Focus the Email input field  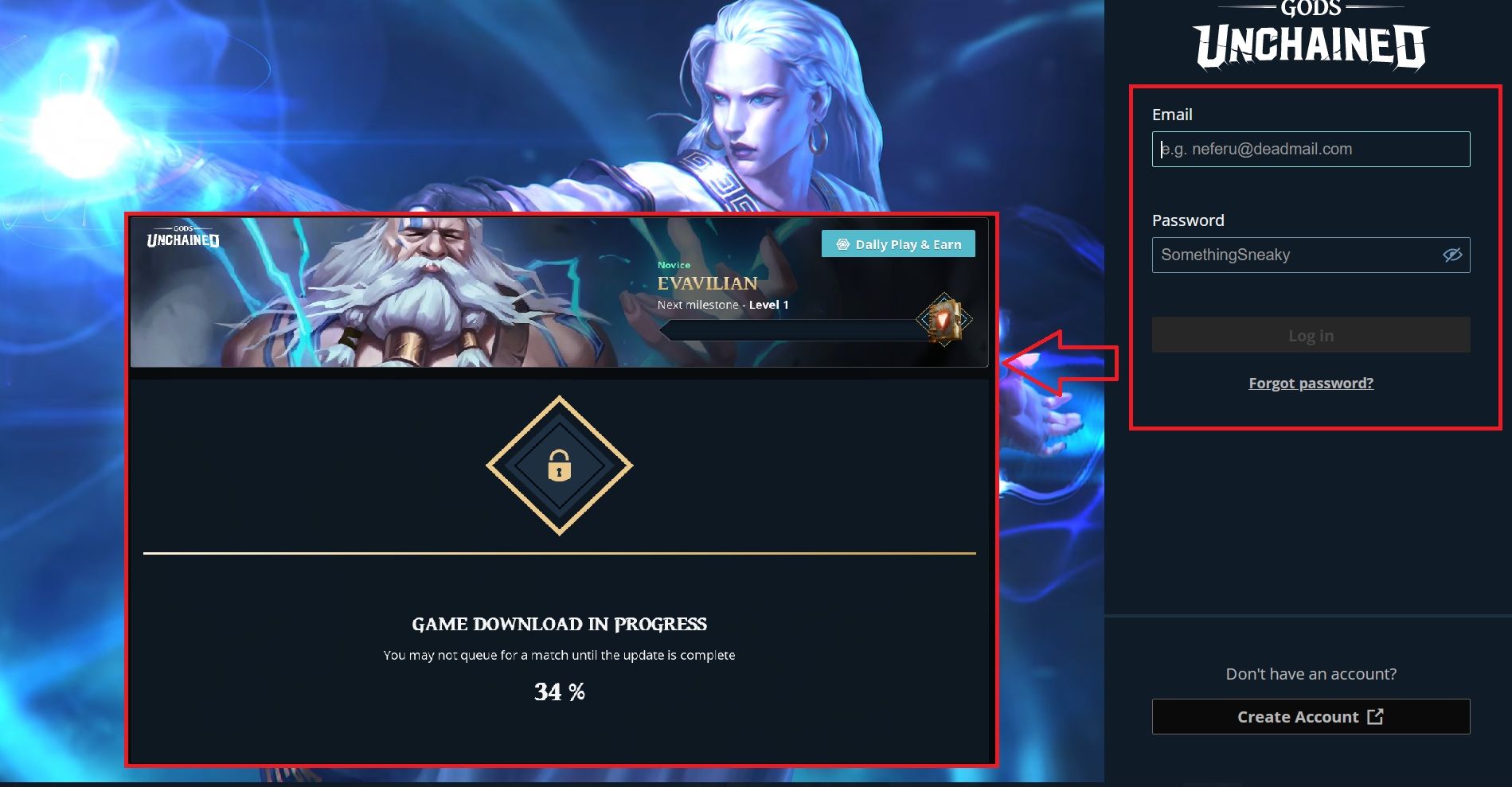[1311, 149]
